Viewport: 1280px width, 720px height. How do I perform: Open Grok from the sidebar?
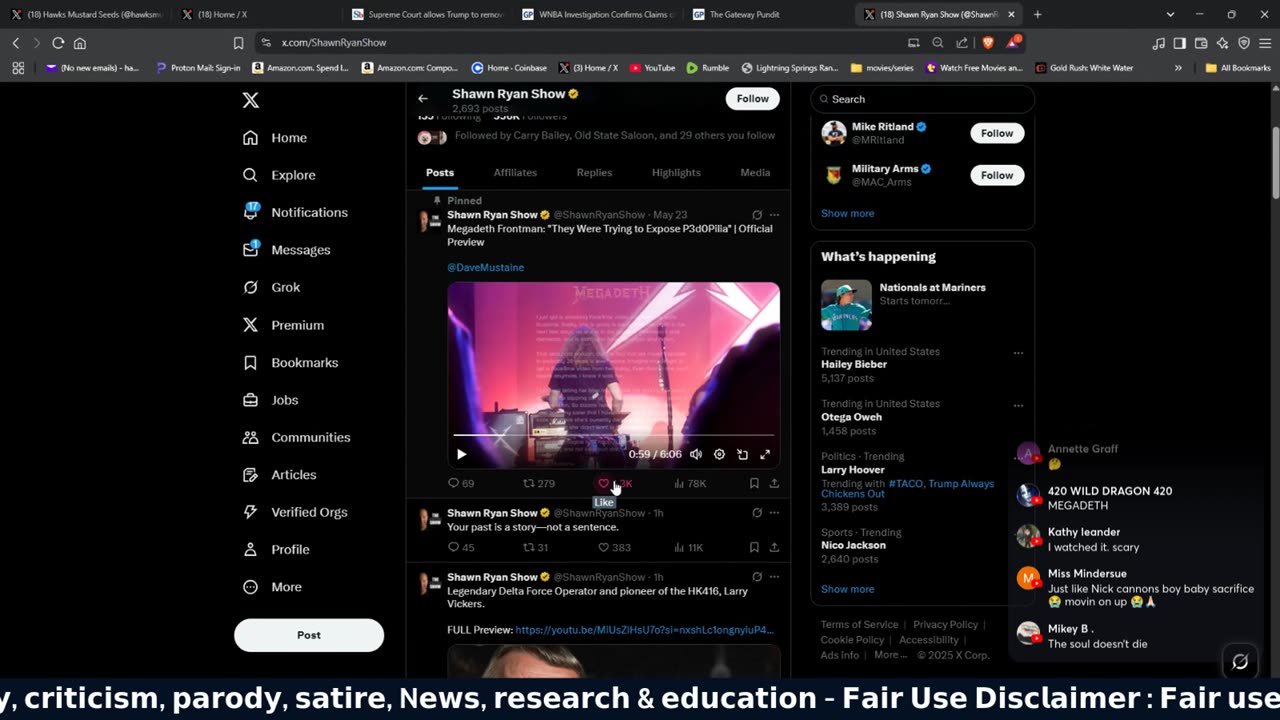271,287
